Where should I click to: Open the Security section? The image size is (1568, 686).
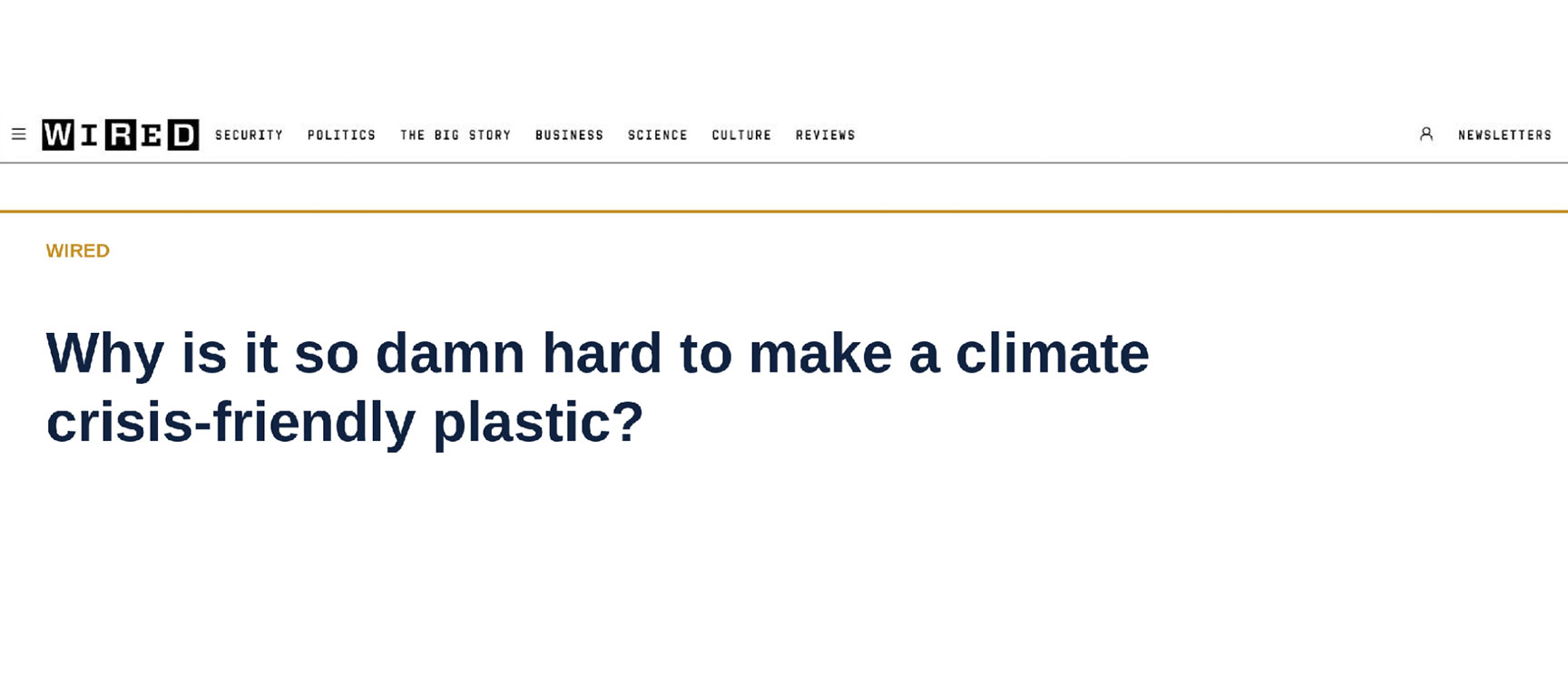(x=250, y=135)
